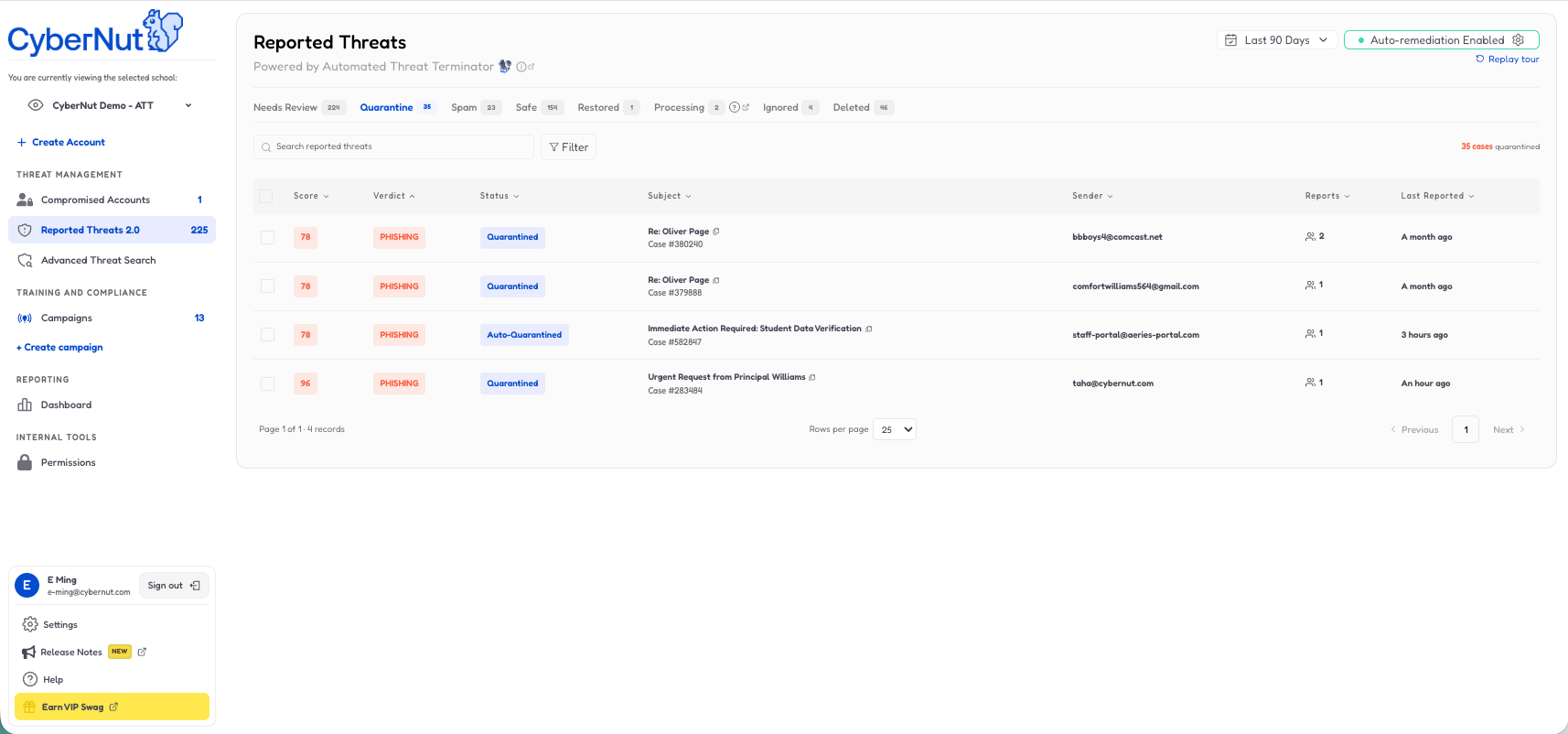Click the Permissions lock icon

(x=25, y=462)
